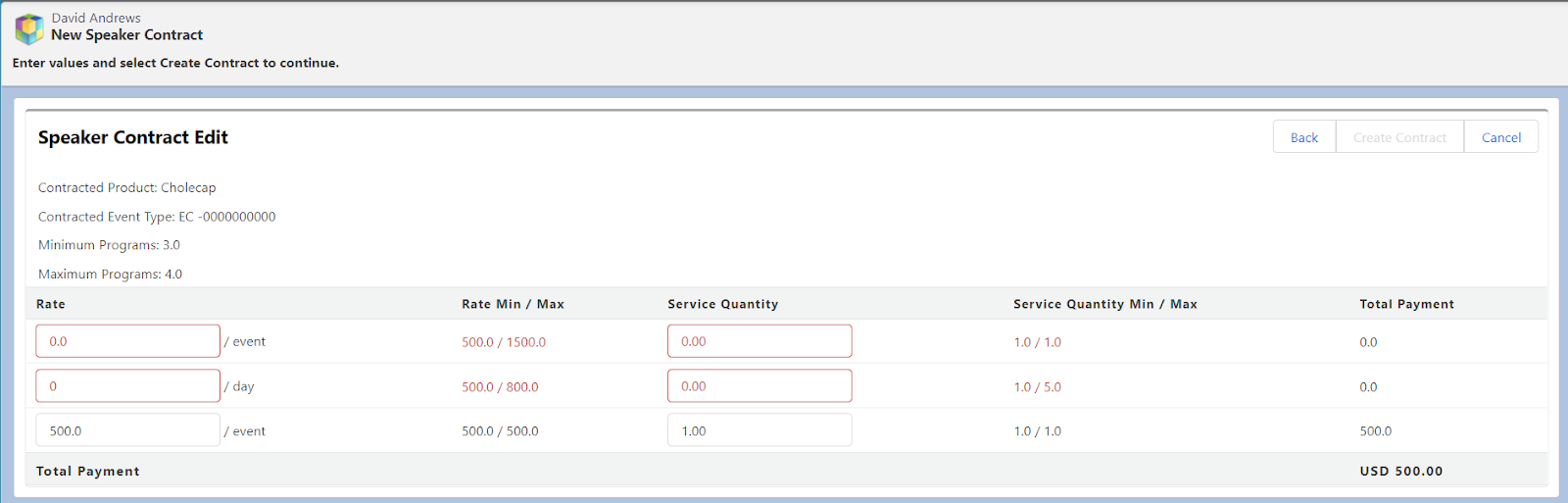Screen dimensions: 1568x503
Task: Focus the first per-event Rate field showing 0.0
Action: (x=127, y=341)
